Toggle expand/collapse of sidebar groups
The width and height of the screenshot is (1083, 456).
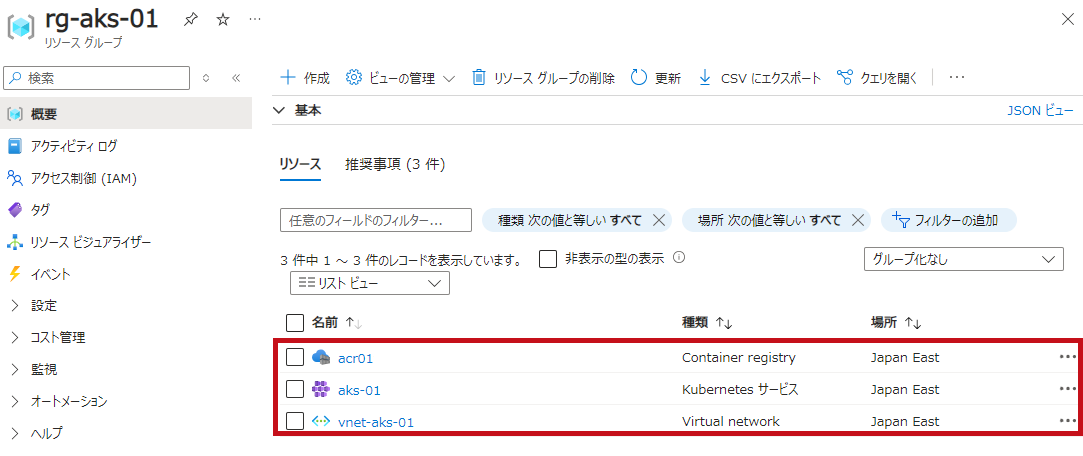click(205, 78)
